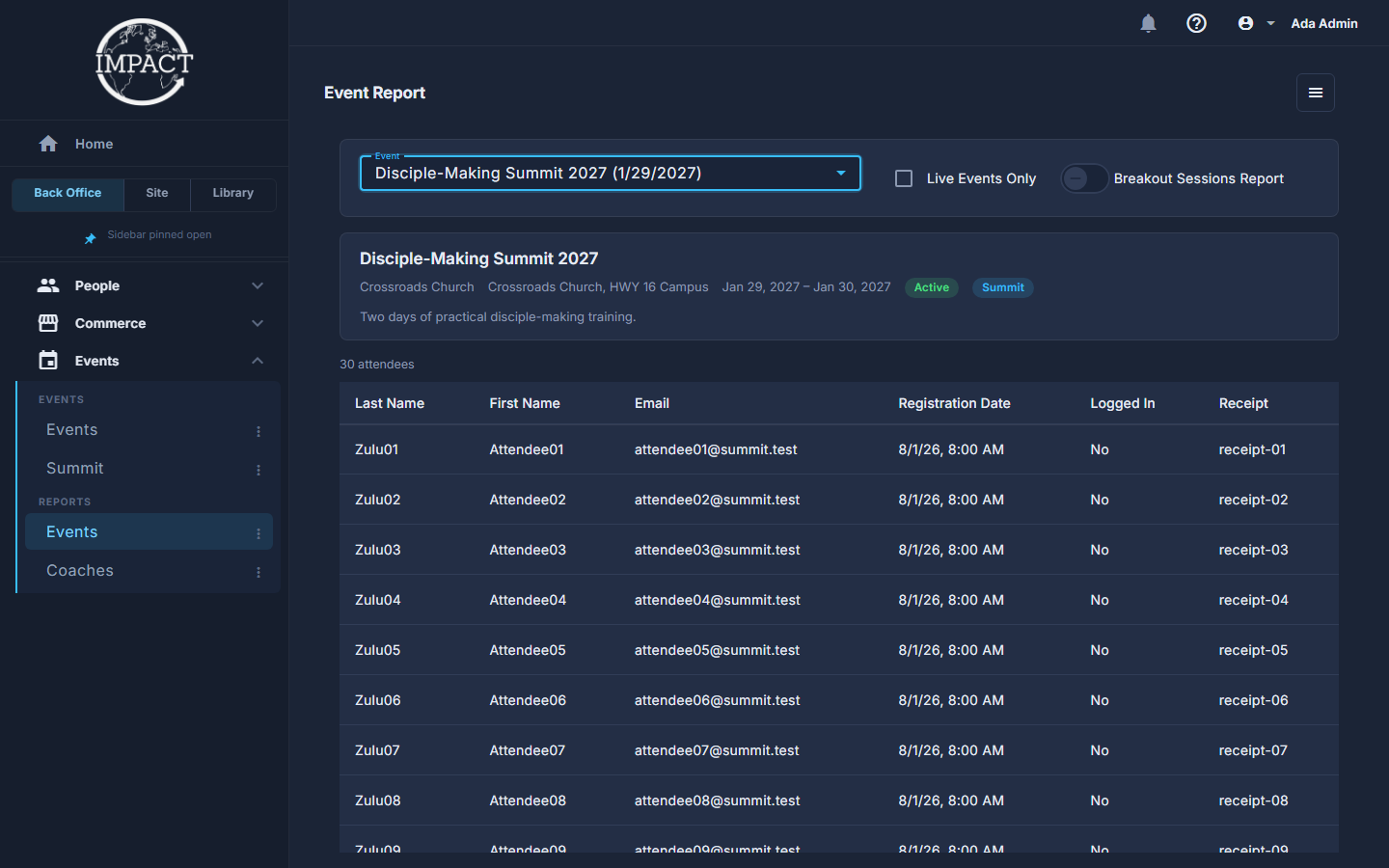Click the IMPACT globe logo
Screen dimensions: 1389x868
(144, 62)
